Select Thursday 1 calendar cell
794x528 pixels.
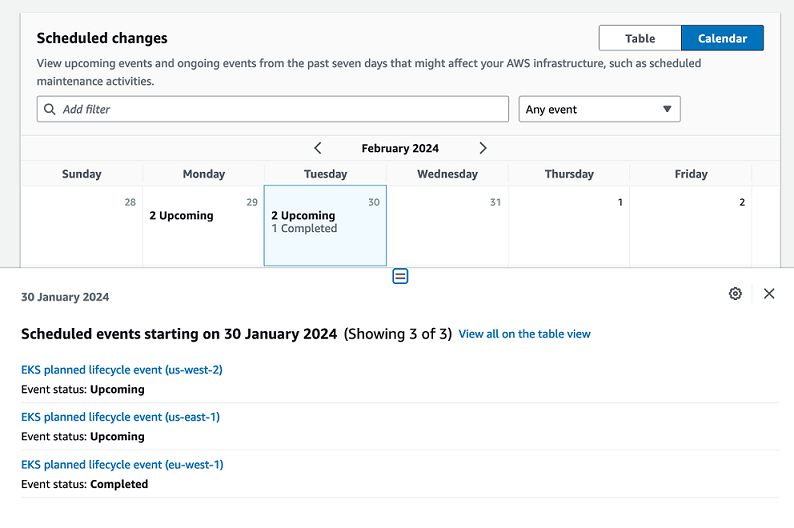(x=569, y=226)
